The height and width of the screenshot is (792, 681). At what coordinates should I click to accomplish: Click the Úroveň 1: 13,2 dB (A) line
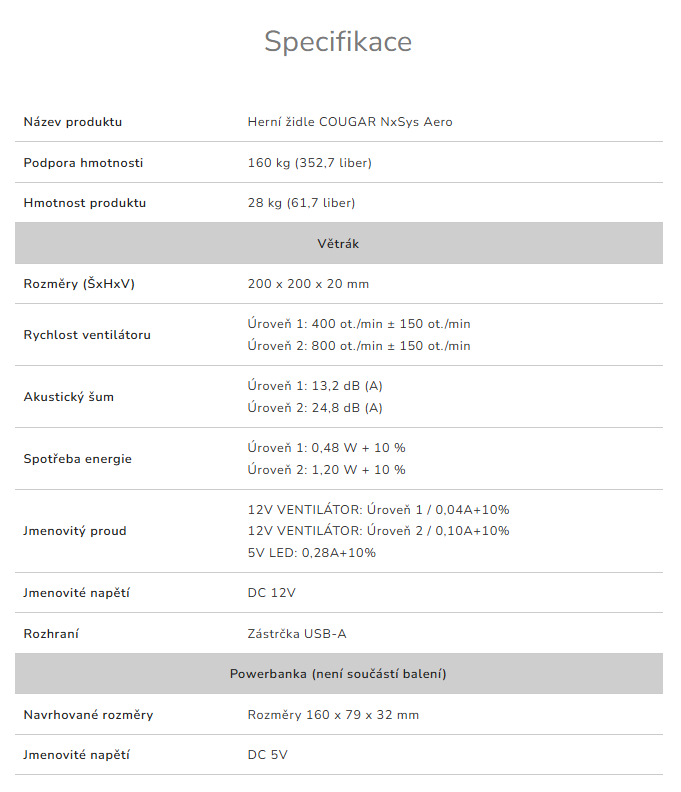coord(315,386)
